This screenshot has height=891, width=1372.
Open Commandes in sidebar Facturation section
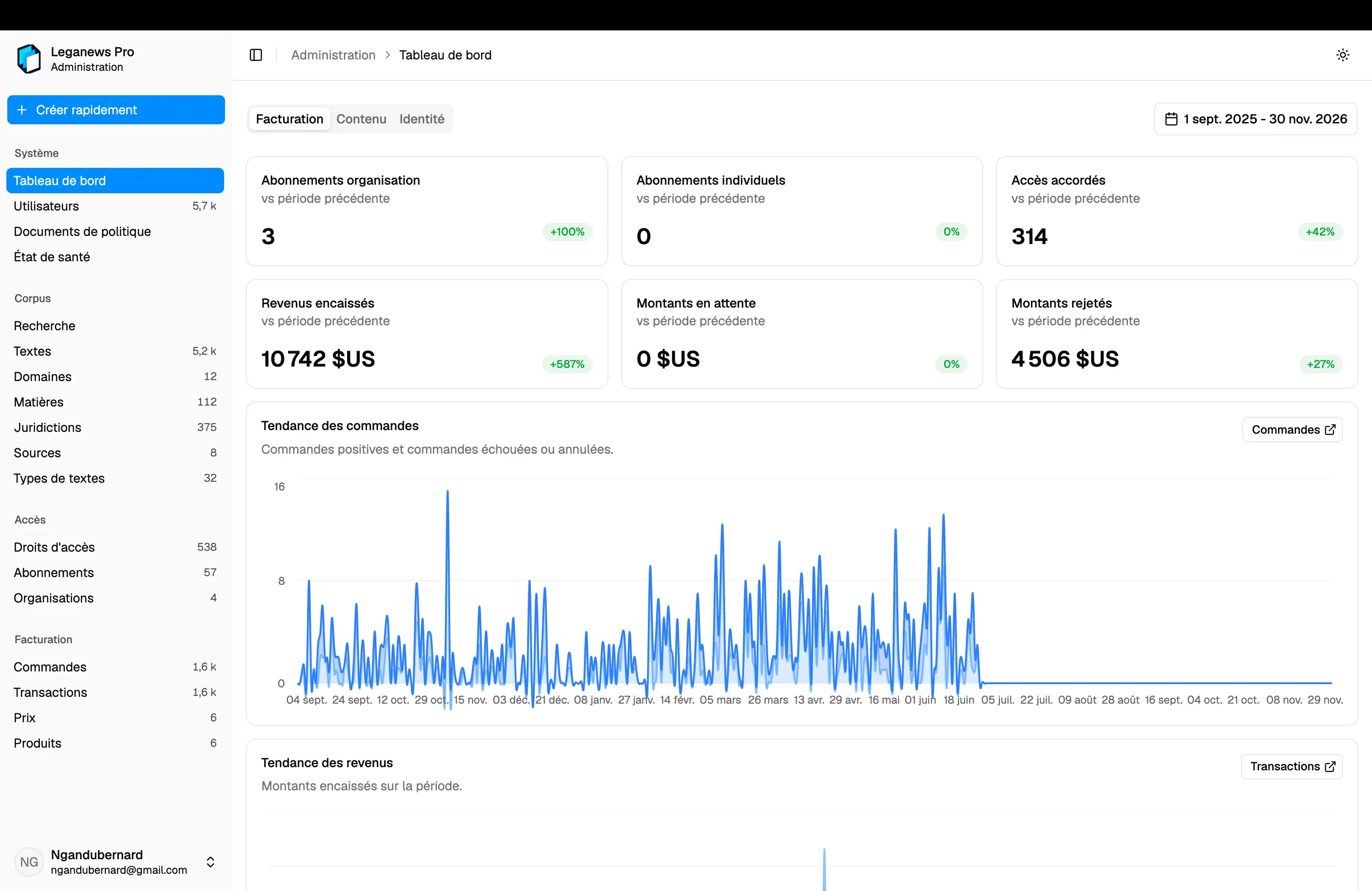click(115, 667)
